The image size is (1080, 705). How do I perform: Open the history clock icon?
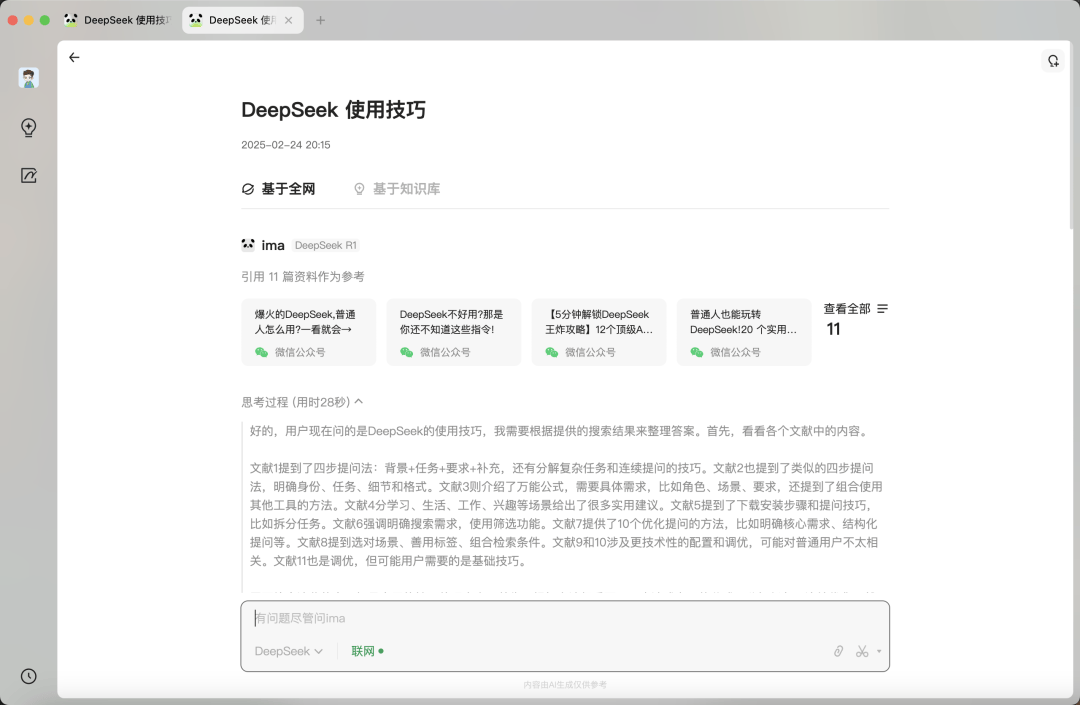28,676
